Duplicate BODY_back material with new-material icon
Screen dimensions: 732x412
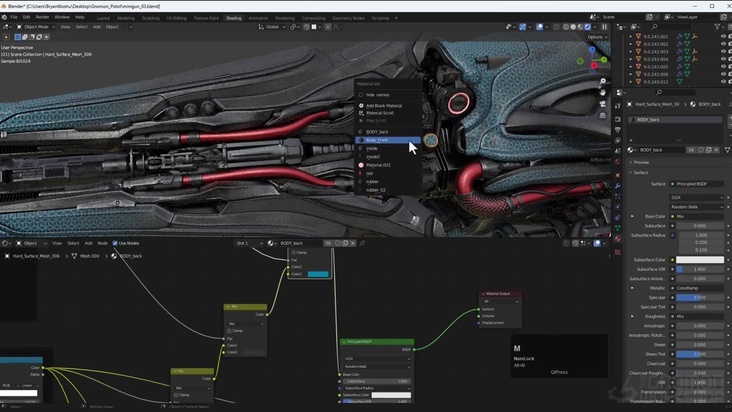tap(709, 150)
